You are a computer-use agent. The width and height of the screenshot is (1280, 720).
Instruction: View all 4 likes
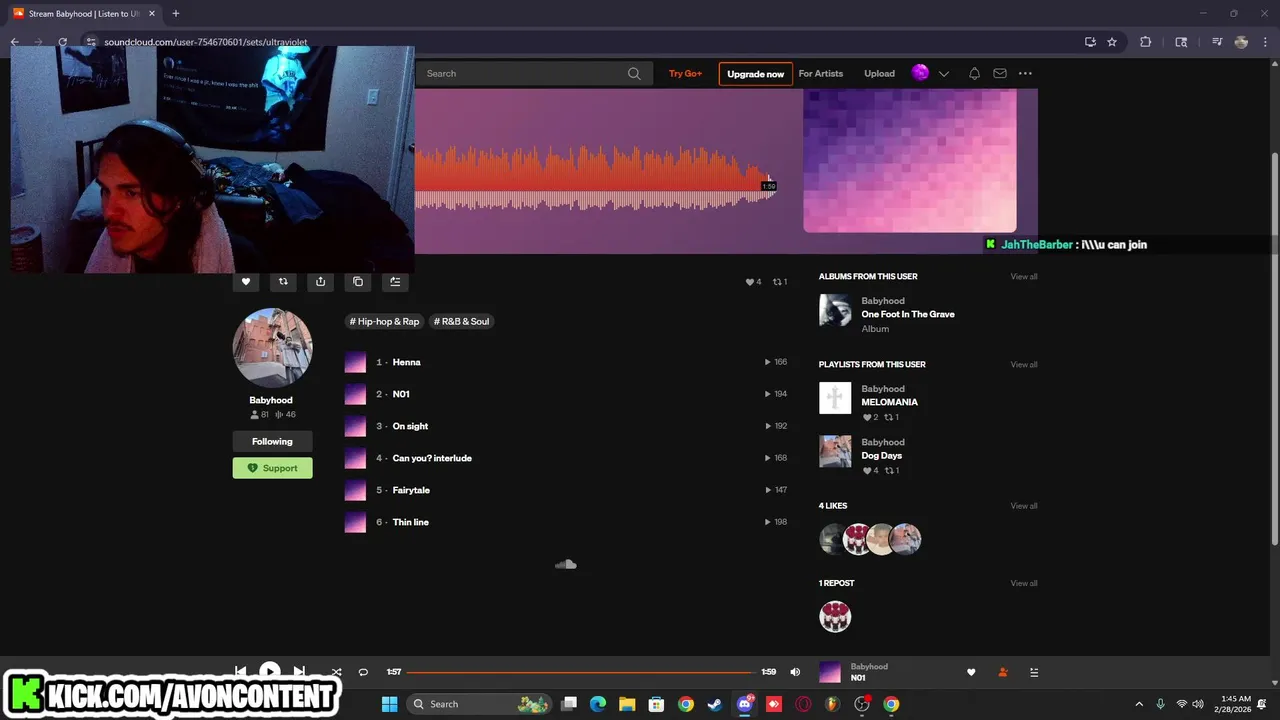(1023, 506)
